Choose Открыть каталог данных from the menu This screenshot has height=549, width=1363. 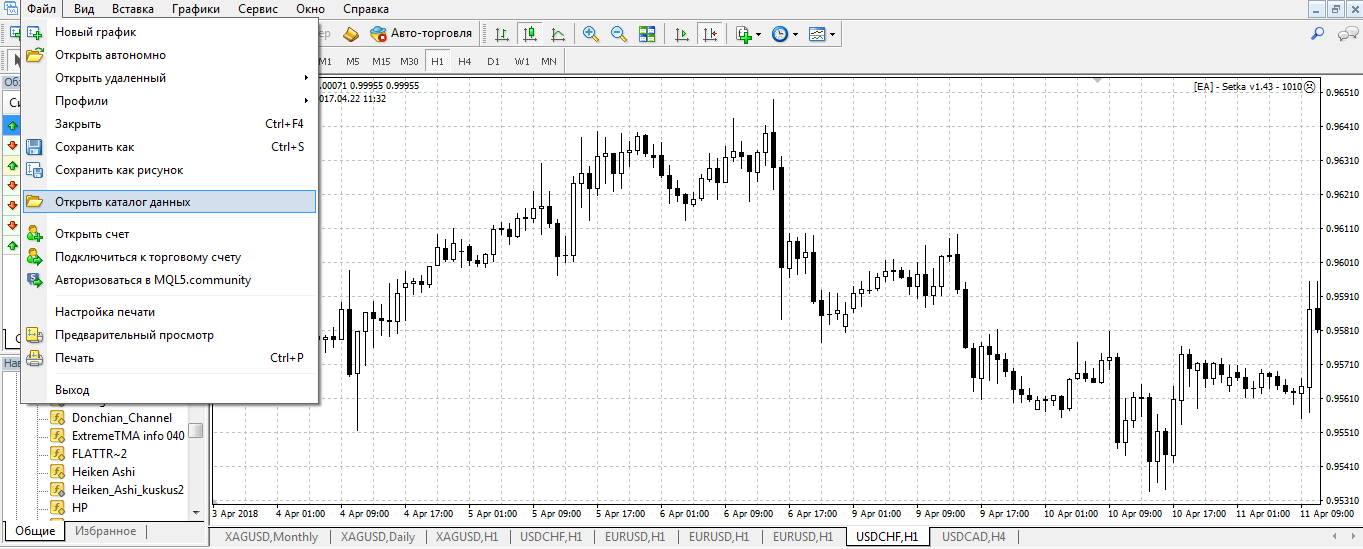click(x=122, y=202)
